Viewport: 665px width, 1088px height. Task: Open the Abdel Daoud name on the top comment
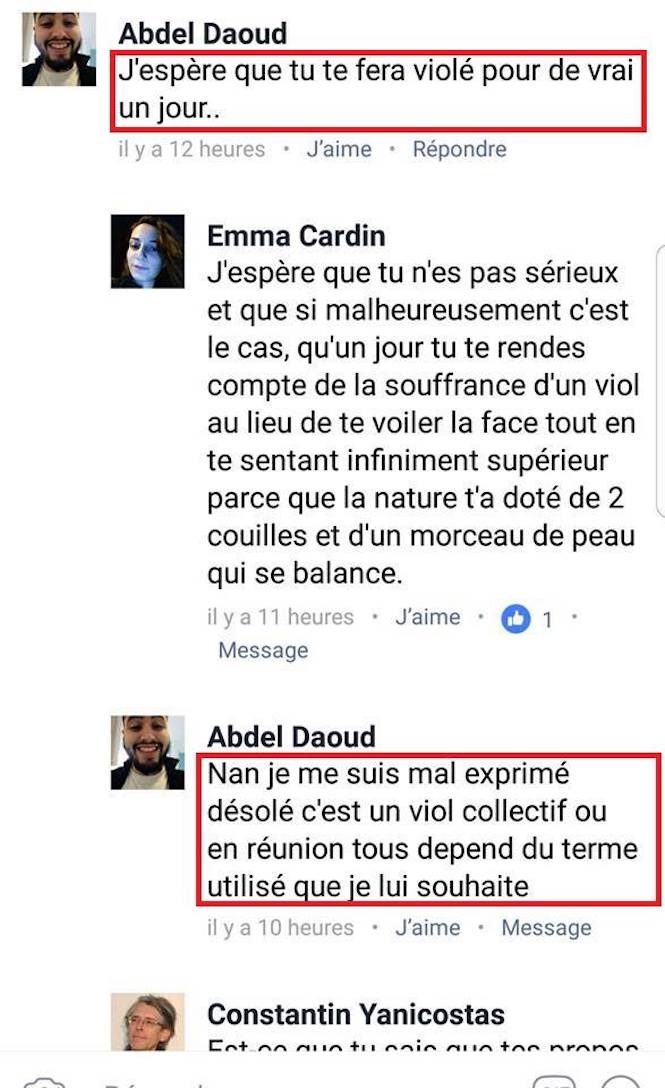coord(203,33)
